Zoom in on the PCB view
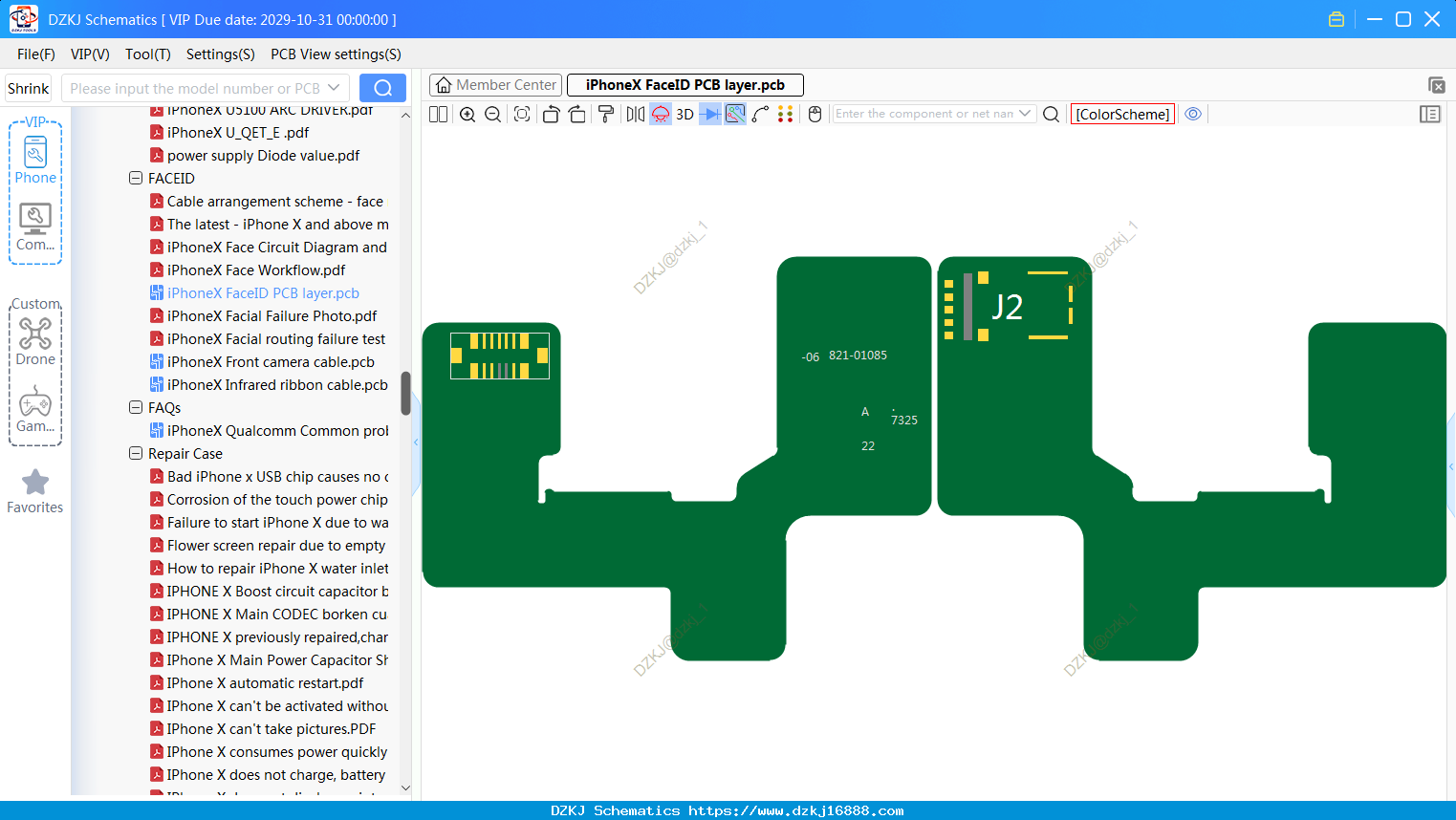This screenshot has width=1456, height=820. point(467,114)
